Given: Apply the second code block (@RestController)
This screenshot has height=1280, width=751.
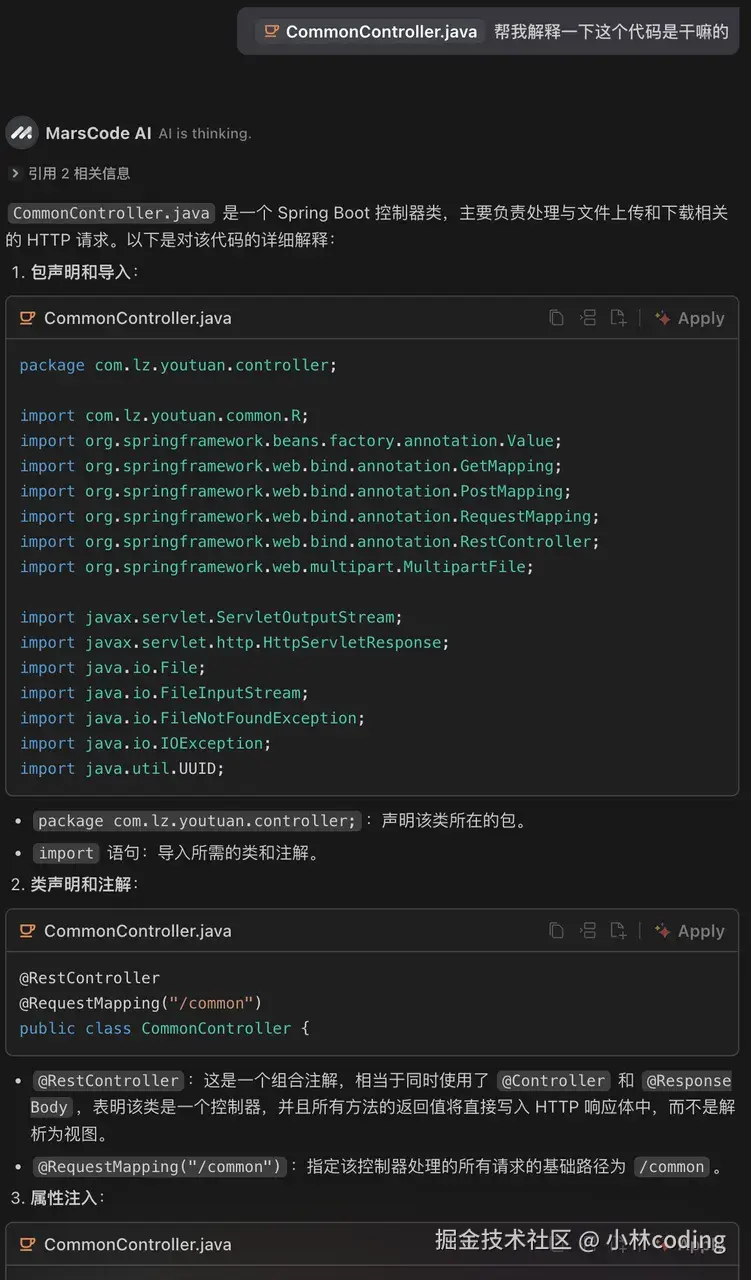Looking at the screenshot, I should 690,931.
